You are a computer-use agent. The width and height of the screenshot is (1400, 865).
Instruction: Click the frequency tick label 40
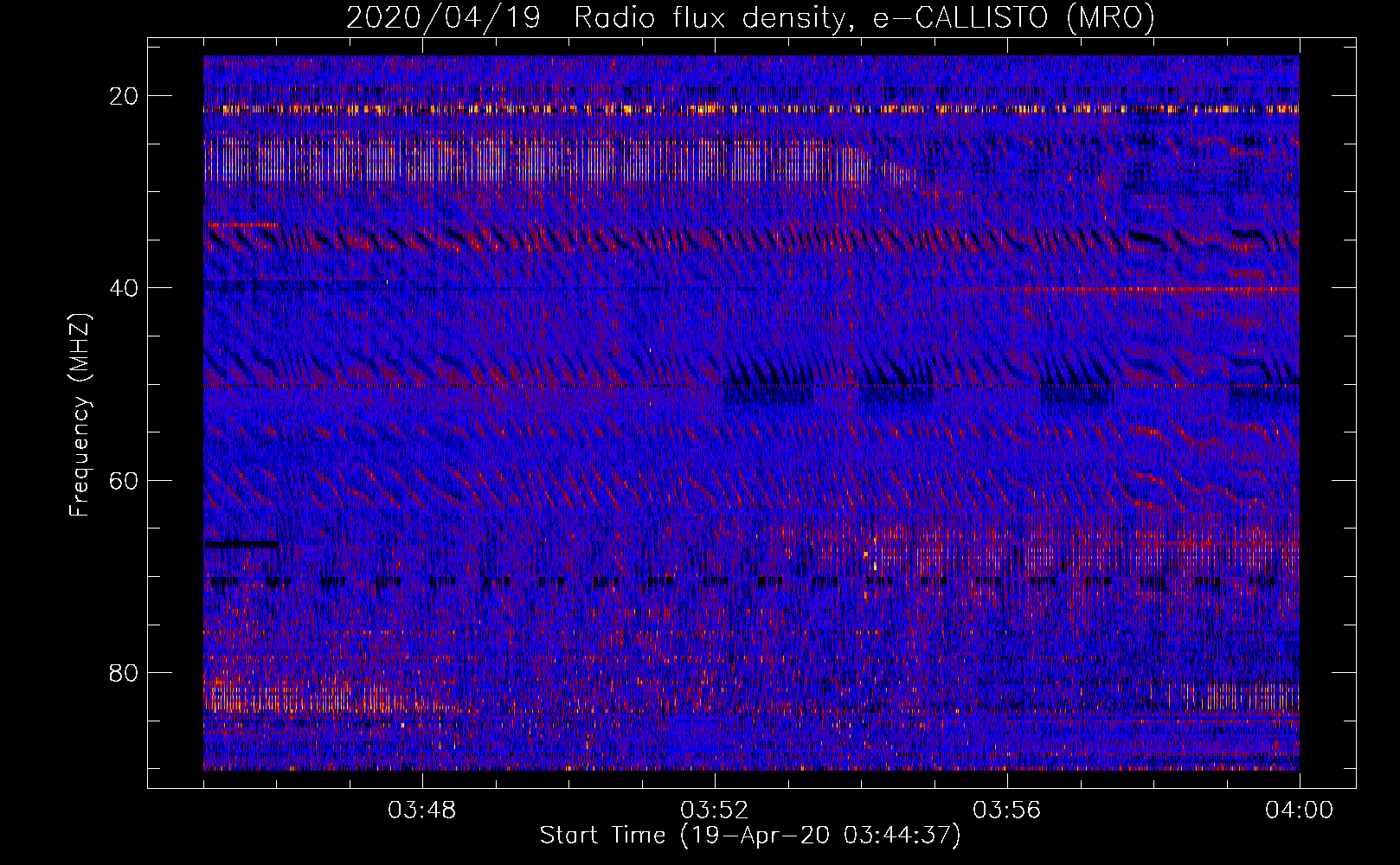point(124,288)
